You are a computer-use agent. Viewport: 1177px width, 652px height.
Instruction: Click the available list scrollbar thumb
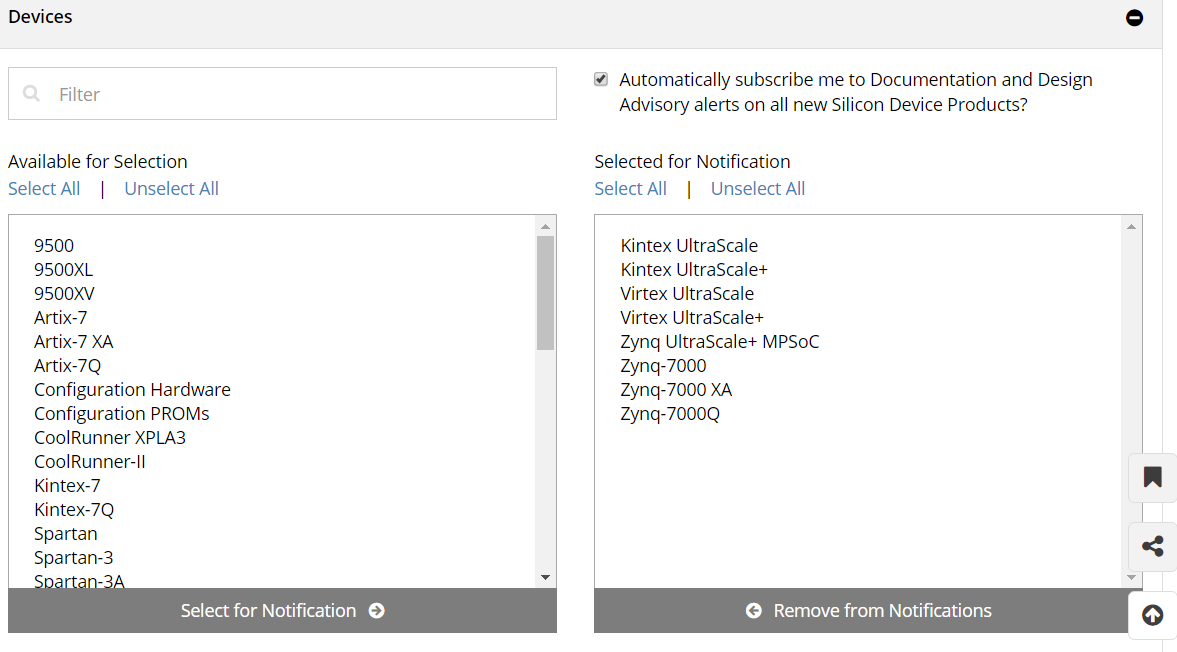(545, 292)
